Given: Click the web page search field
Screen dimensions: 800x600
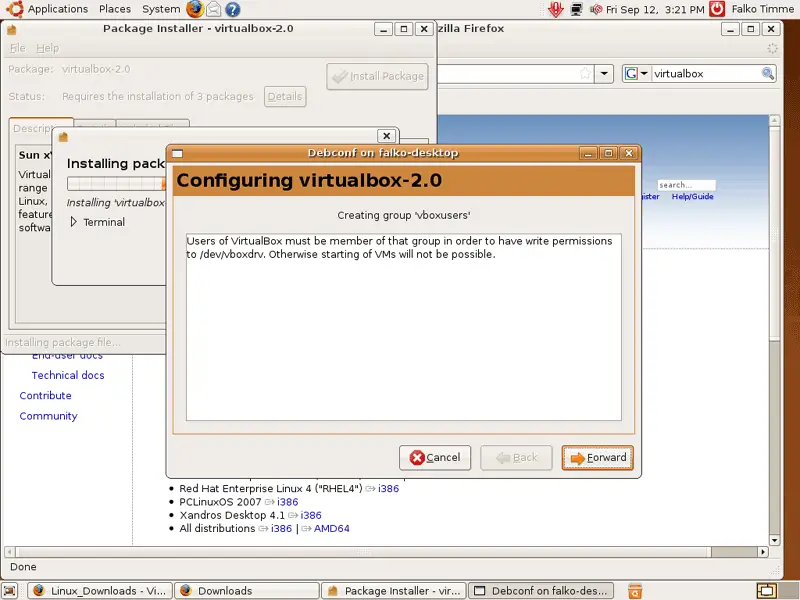Looking at the screenshot, I should point(686,185).
